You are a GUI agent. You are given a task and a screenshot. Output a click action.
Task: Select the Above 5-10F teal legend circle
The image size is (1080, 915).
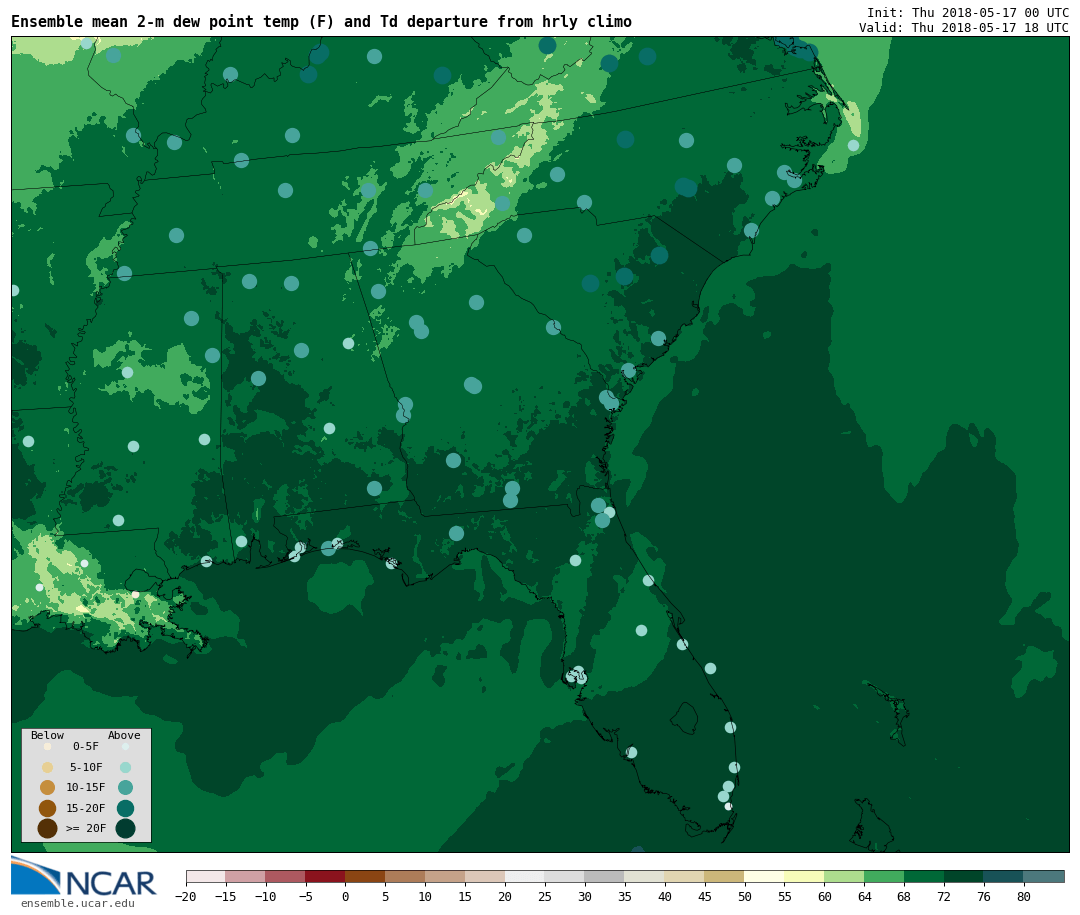coord(125,767)
